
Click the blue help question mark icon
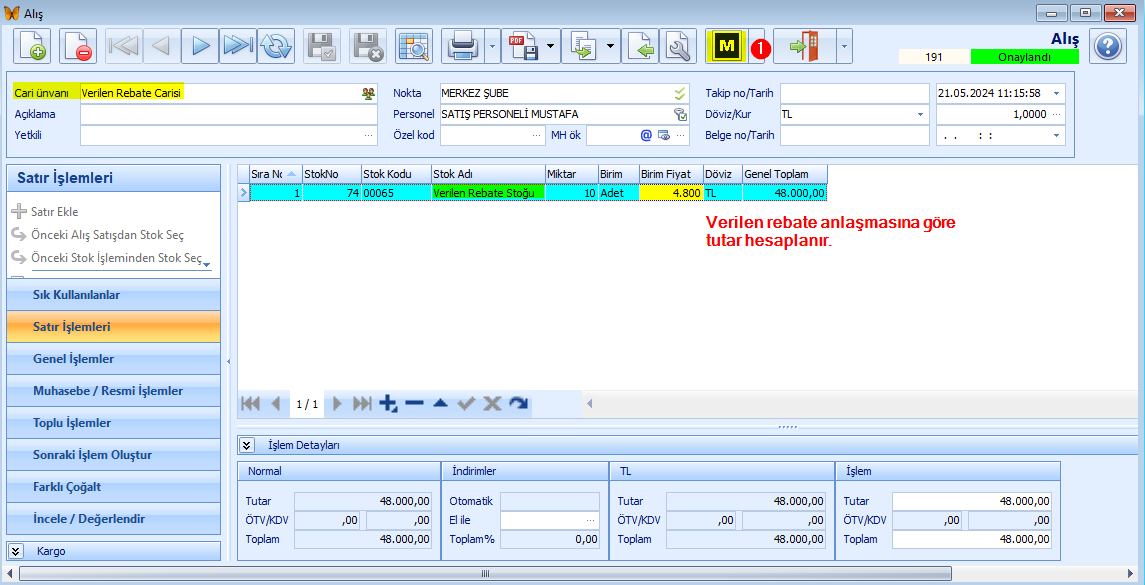(x=1108, y=46)
